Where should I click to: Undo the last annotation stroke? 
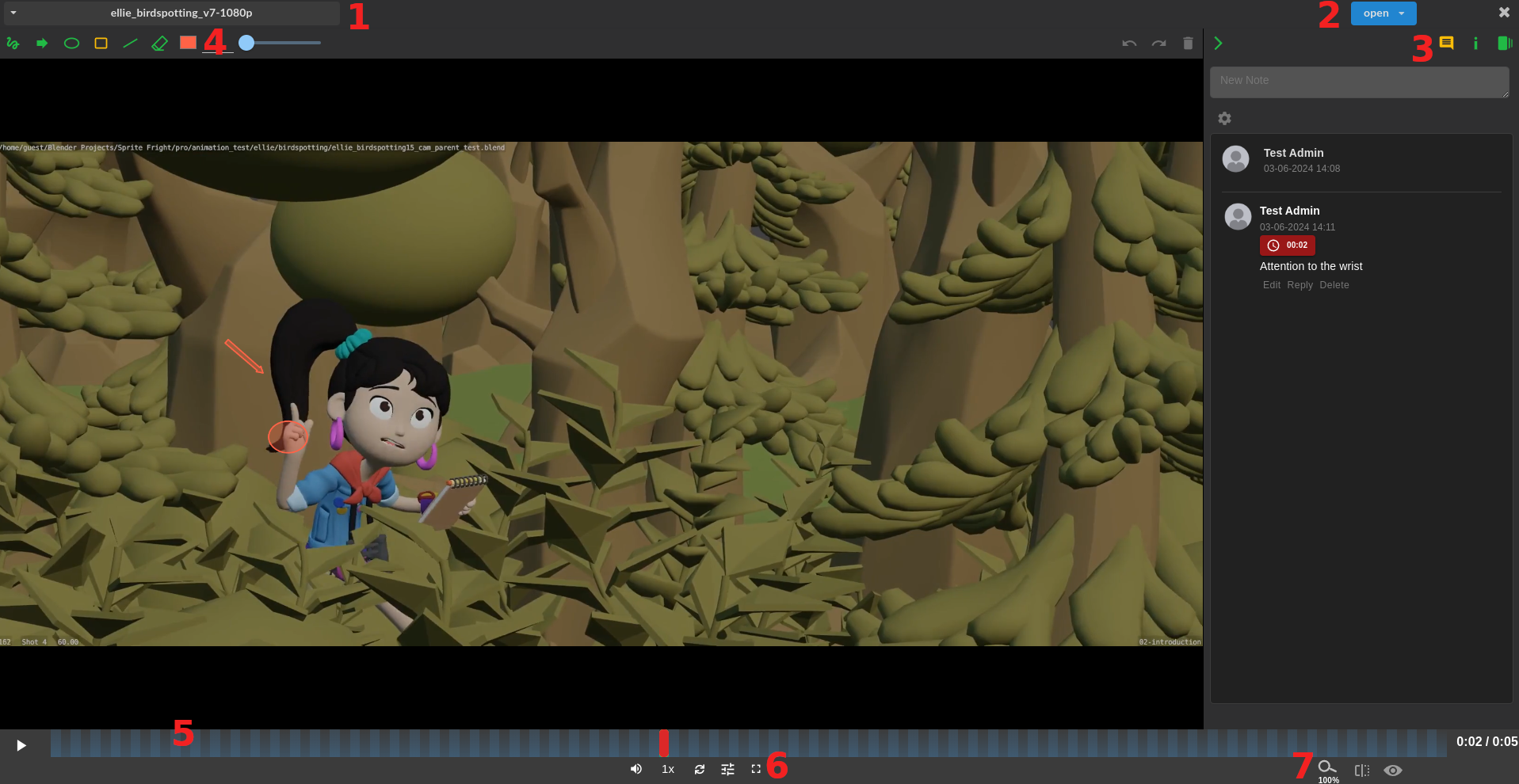[x=1129, y=44]
